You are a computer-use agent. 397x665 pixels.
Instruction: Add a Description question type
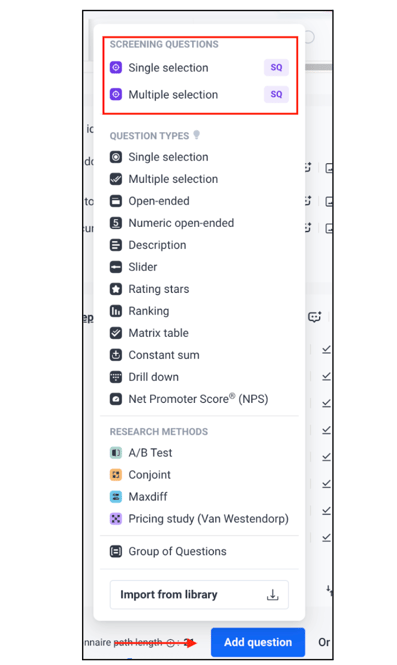(148, 245)
